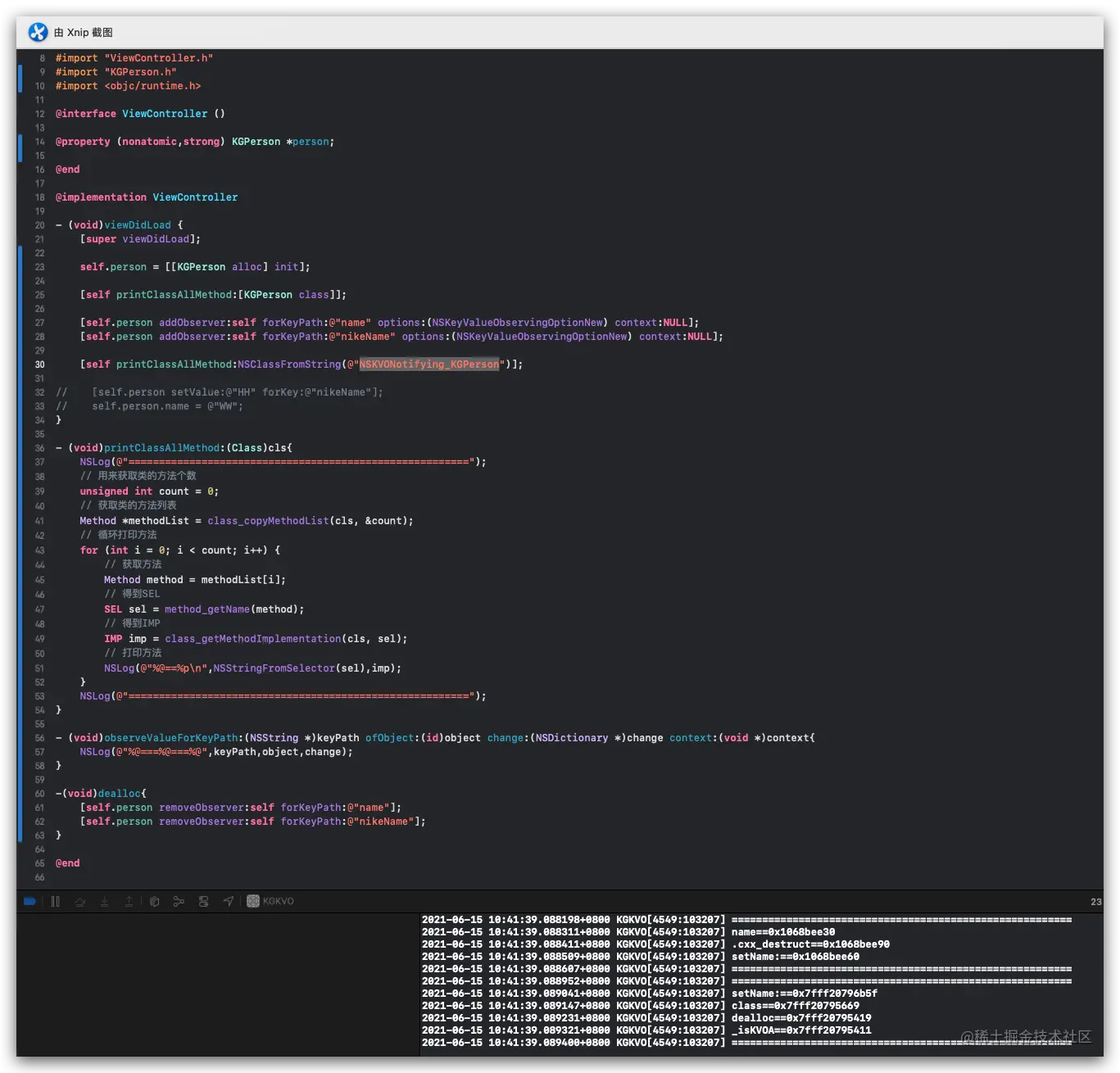Click the Simulate Location arrow icon
The image size is (1120, 1073).
coord(229,901)
